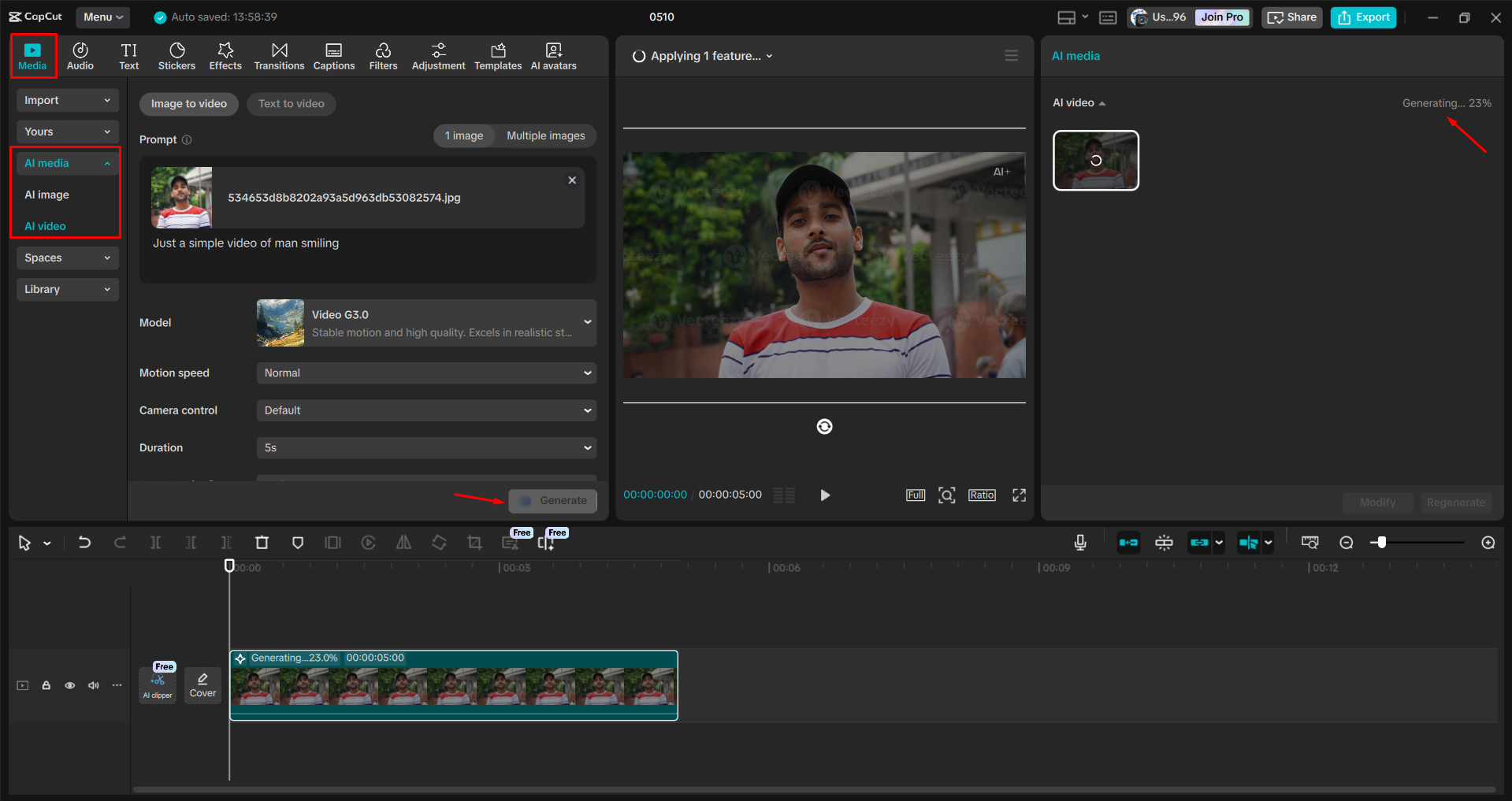Open the Transitions panel
The height and width of the screenshot is (801, 1512).
tap(279, 55)
